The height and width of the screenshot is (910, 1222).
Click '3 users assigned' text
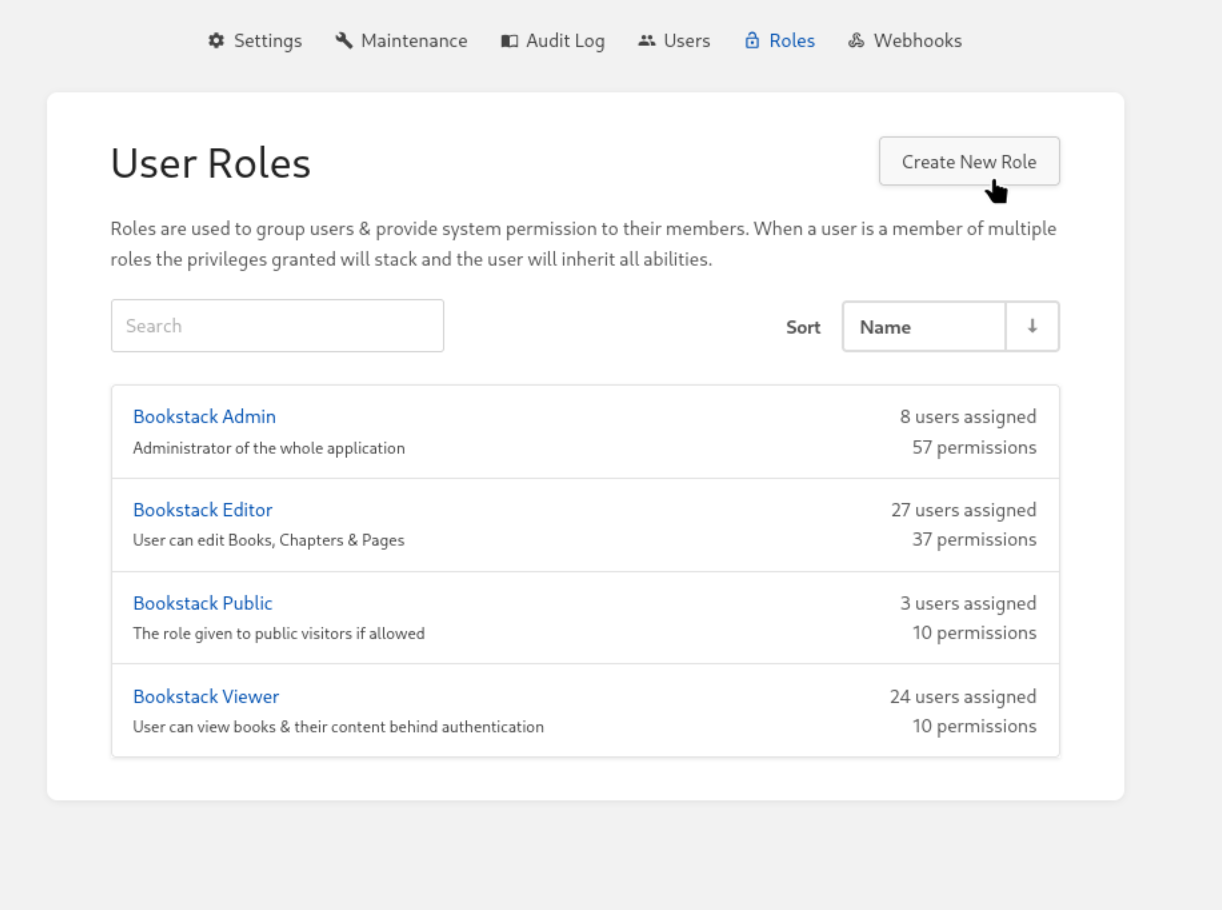pyautogui.click(x=968, y=603)
